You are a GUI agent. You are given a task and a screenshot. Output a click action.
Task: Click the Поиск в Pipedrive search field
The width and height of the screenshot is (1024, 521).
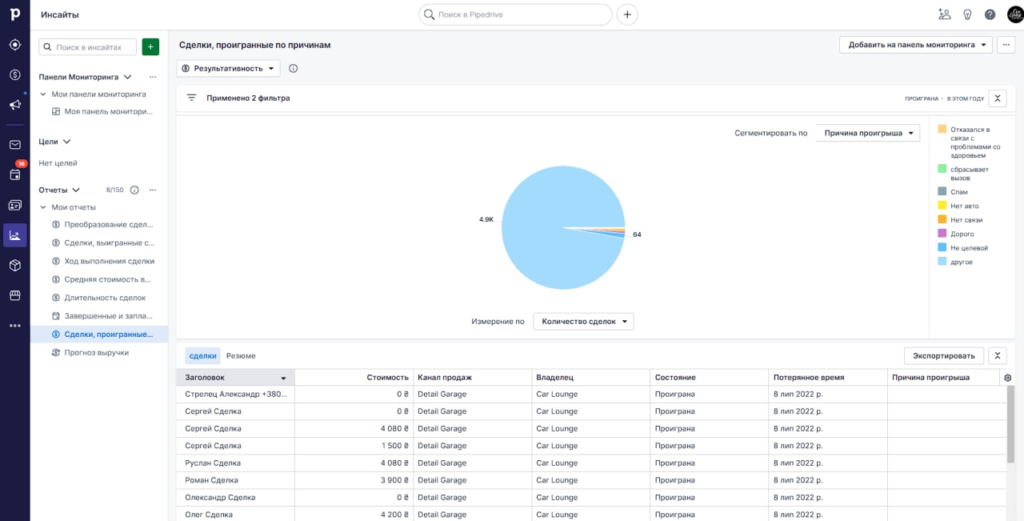[x=515, y=14]
